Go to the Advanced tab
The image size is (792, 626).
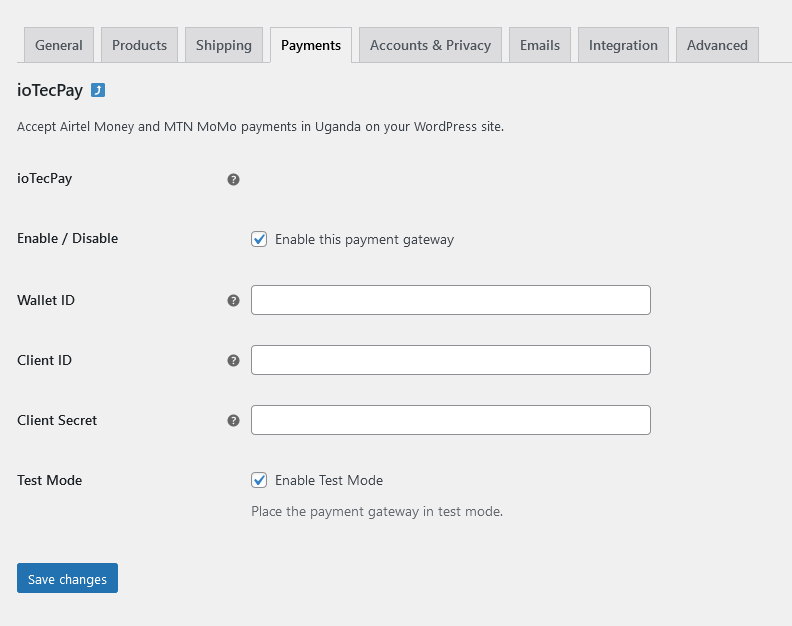click(x=717, y=45)
